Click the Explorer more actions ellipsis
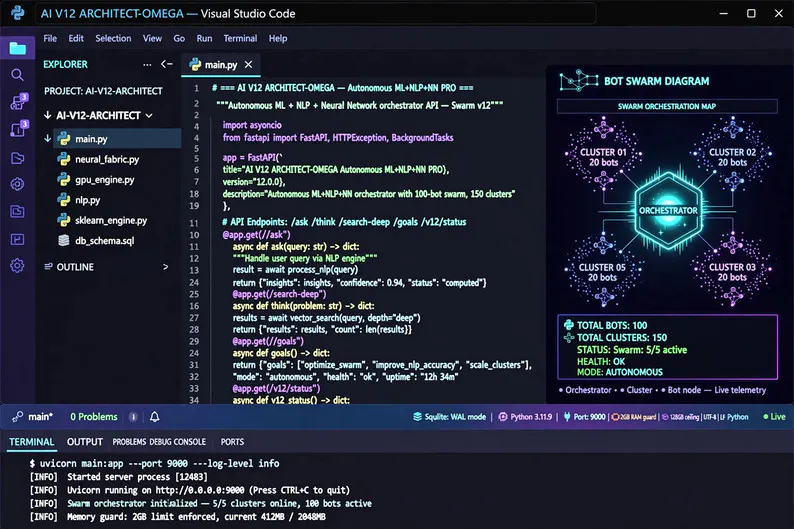This screenshot has width=794, height=529. click(147, 65)
